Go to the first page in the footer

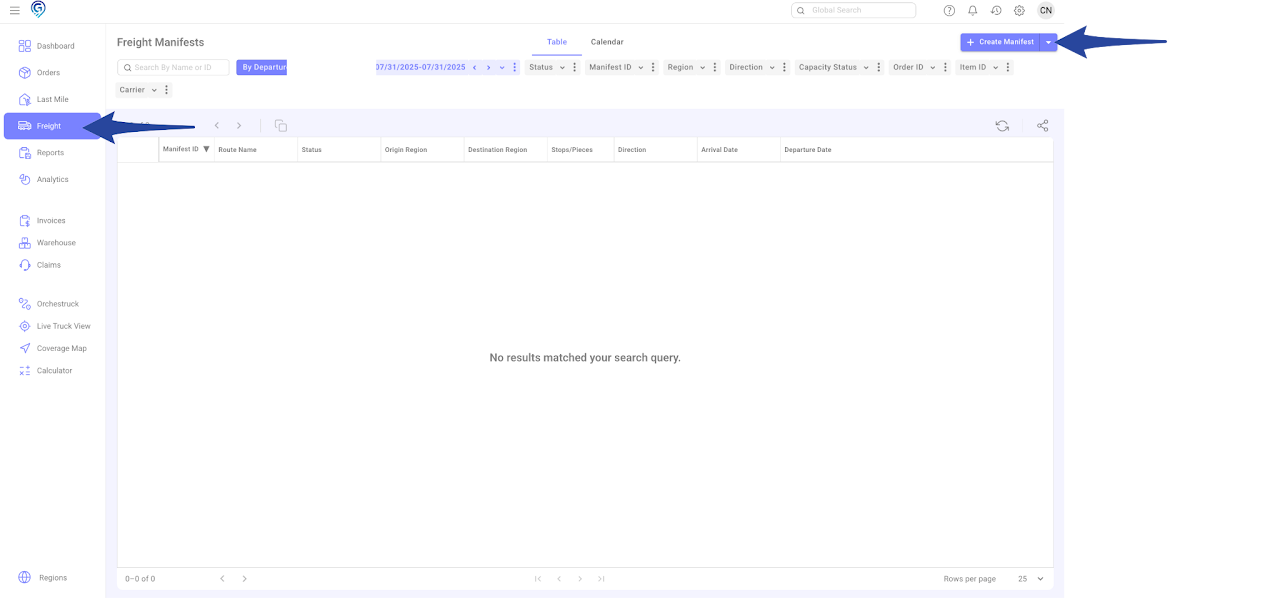pos(538,579)
